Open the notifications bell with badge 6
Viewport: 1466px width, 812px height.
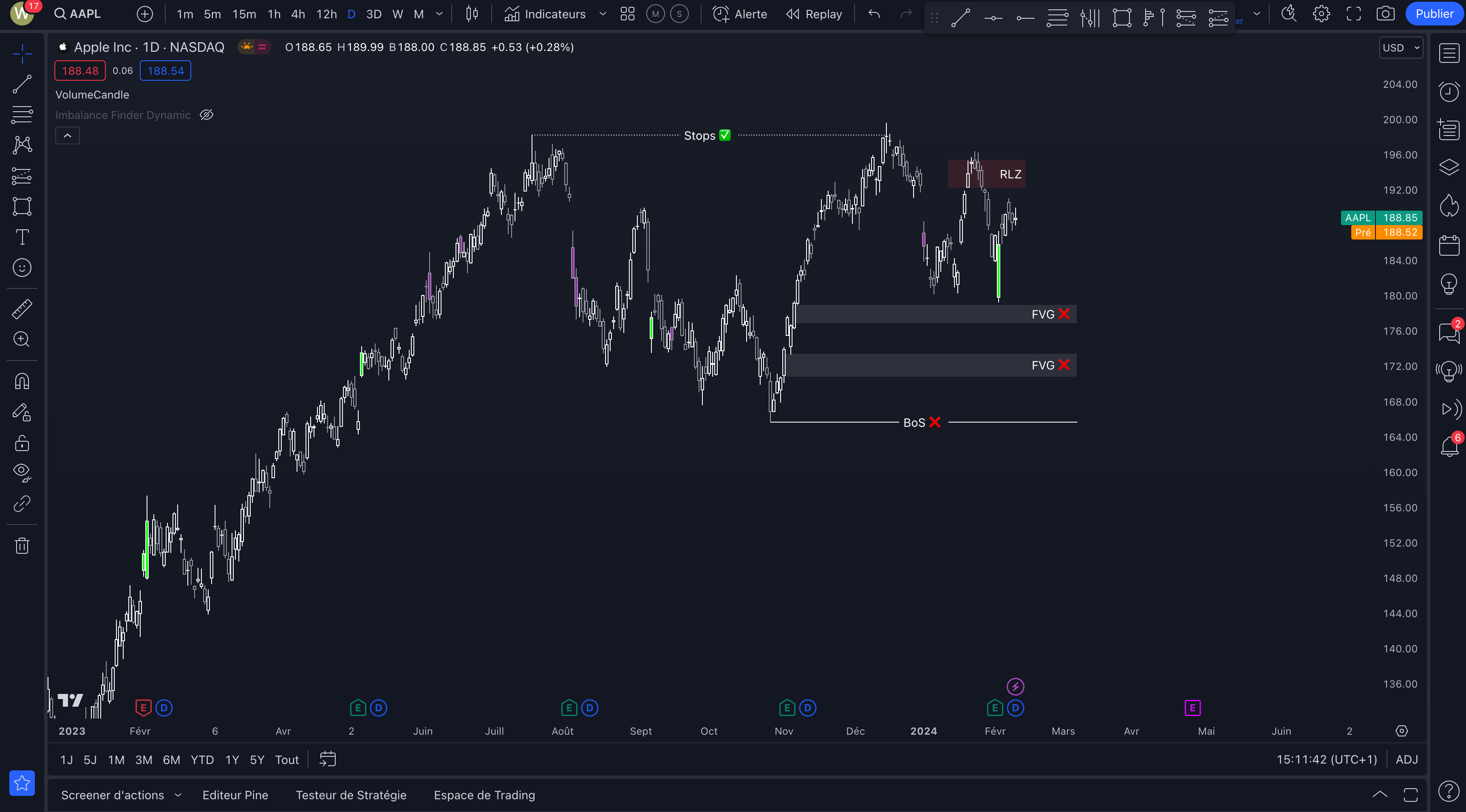click(x=1449, y=446)
